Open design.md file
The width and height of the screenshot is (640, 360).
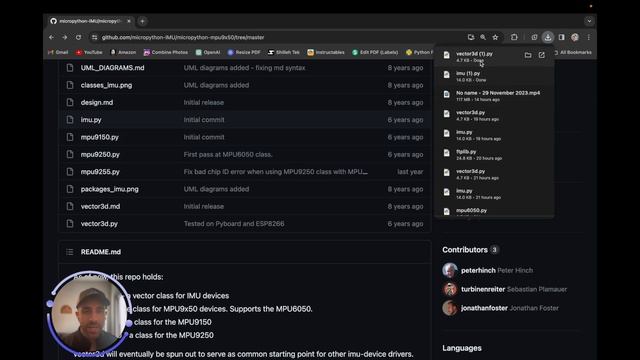97,102
